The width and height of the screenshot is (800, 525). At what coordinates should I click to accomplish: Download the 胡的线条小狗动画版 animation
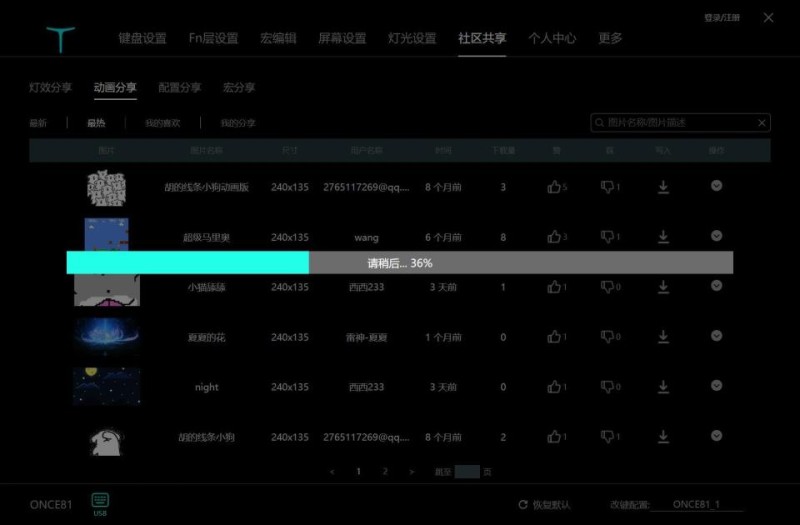[x=663, y=187]
